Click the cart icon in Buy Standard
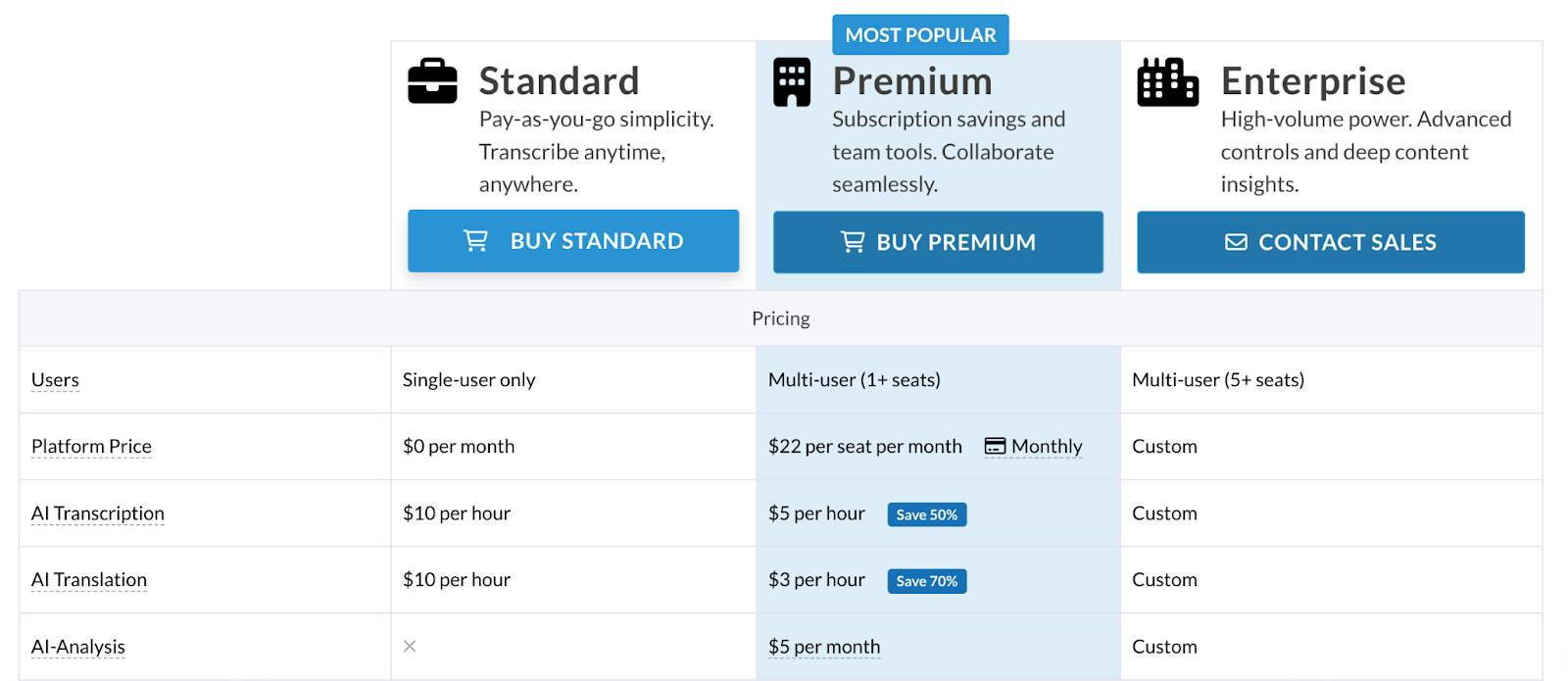The image size is (1568, 681). coord(475,241)
